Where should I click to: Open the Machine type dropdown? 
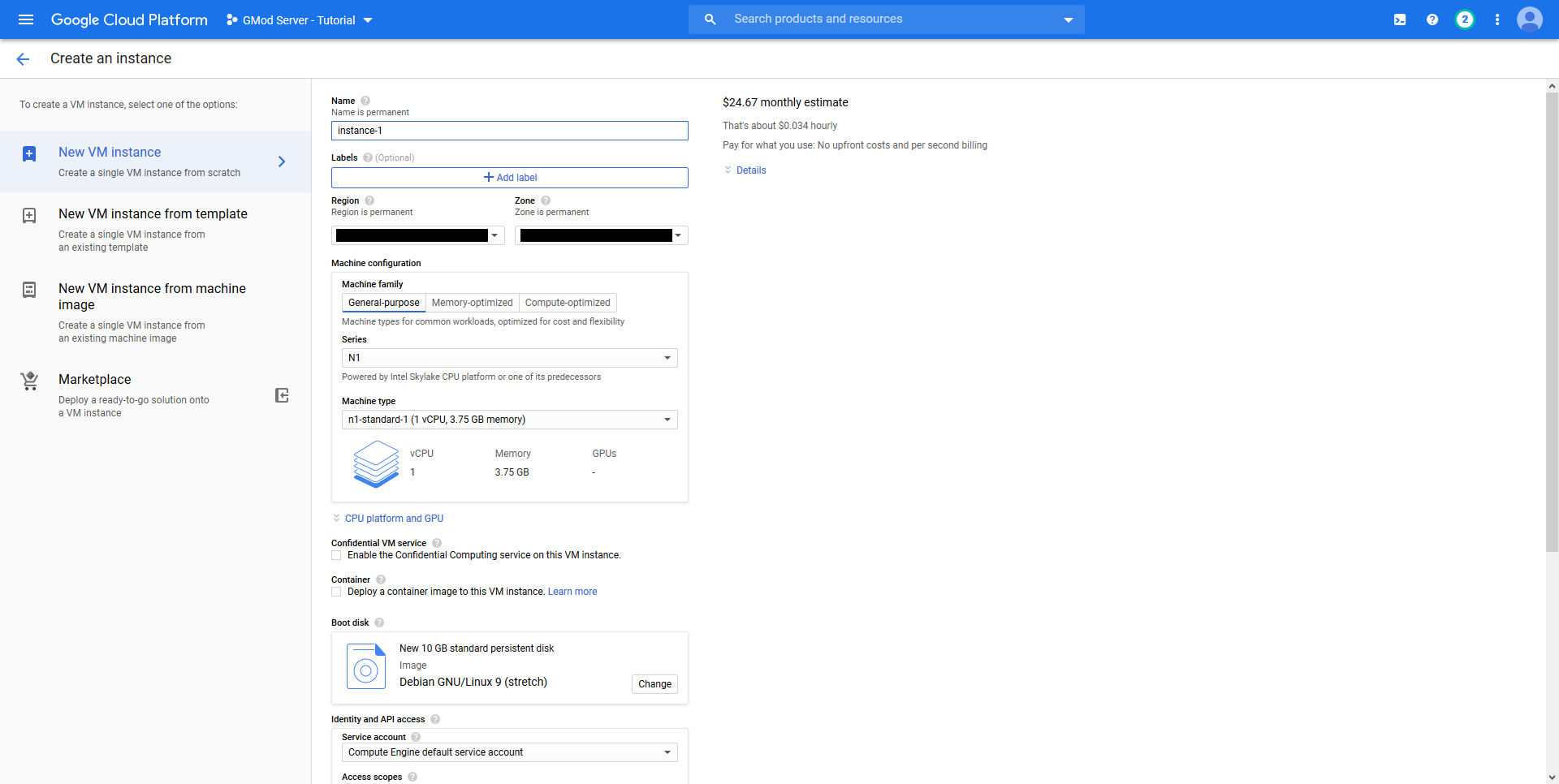[509, 420]
